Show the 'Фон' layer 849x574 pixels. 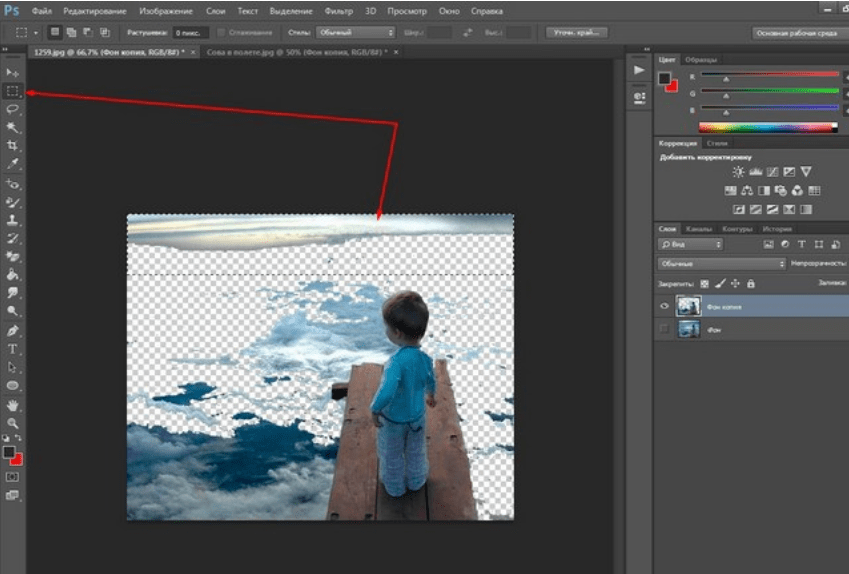[664, 329]
